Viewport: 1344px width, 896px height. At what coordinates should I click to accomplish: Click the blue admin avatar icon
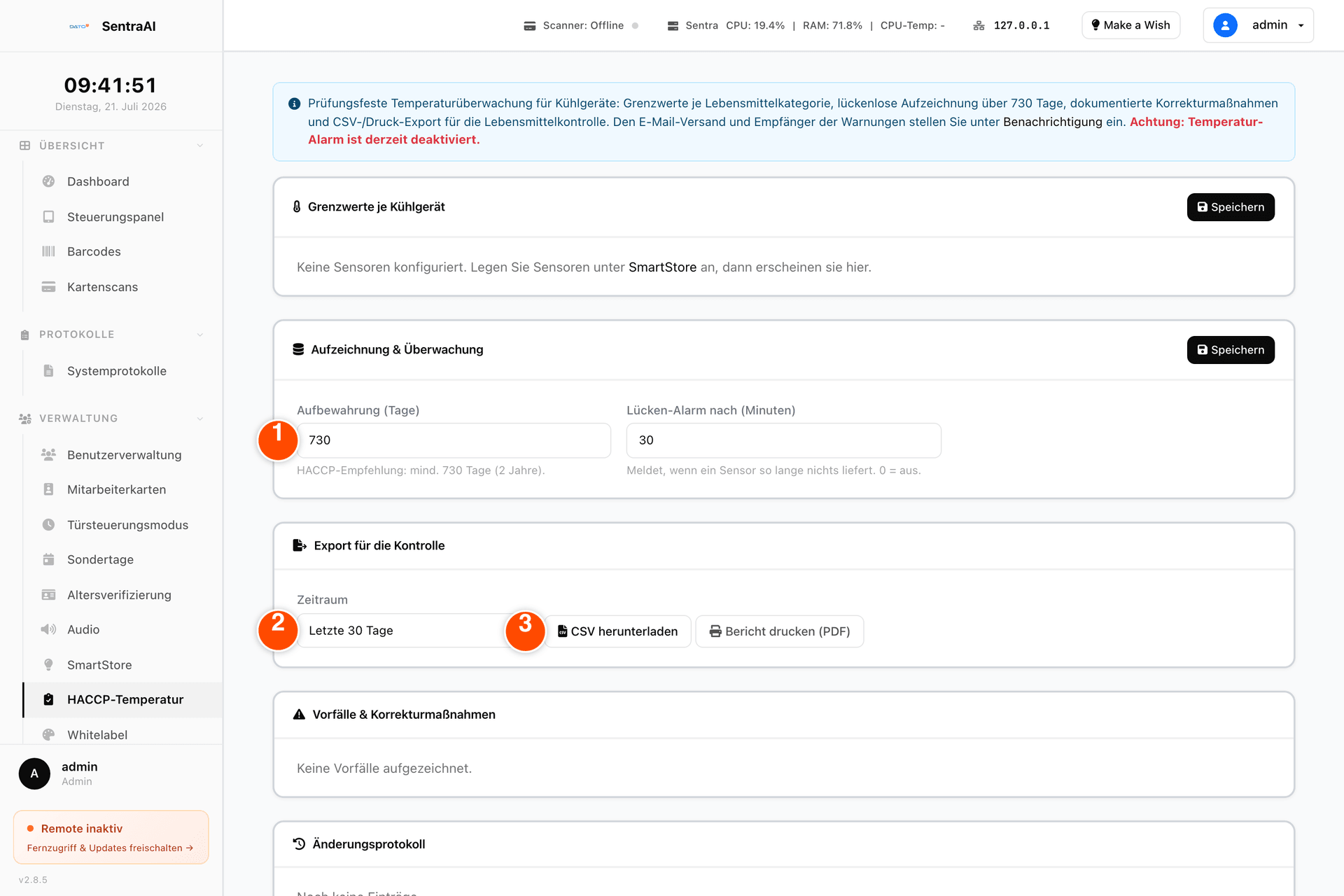tap(1225, 25)
